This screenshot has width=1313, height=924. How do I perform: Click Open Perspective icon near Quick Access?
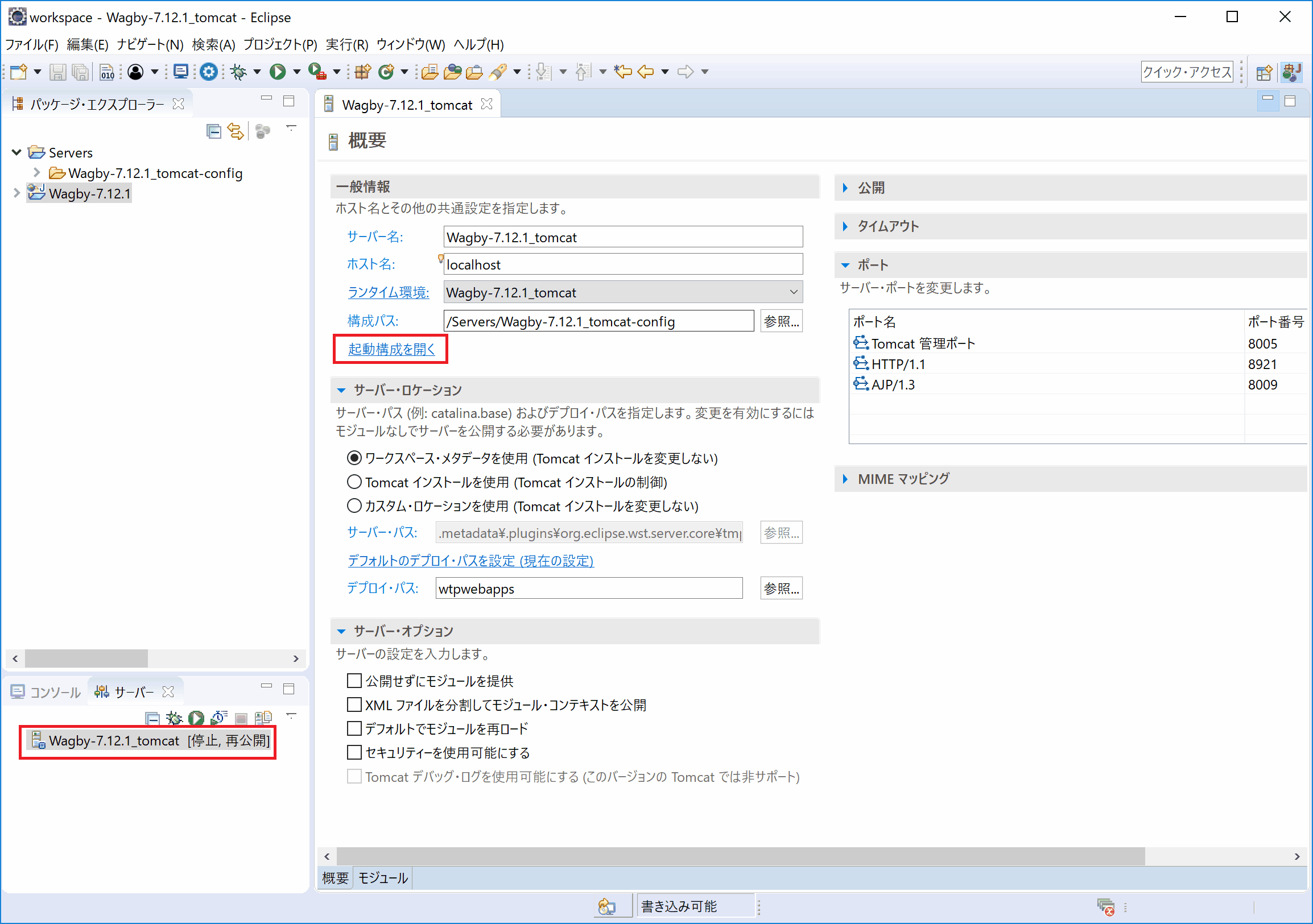(x=1265, y=72)
